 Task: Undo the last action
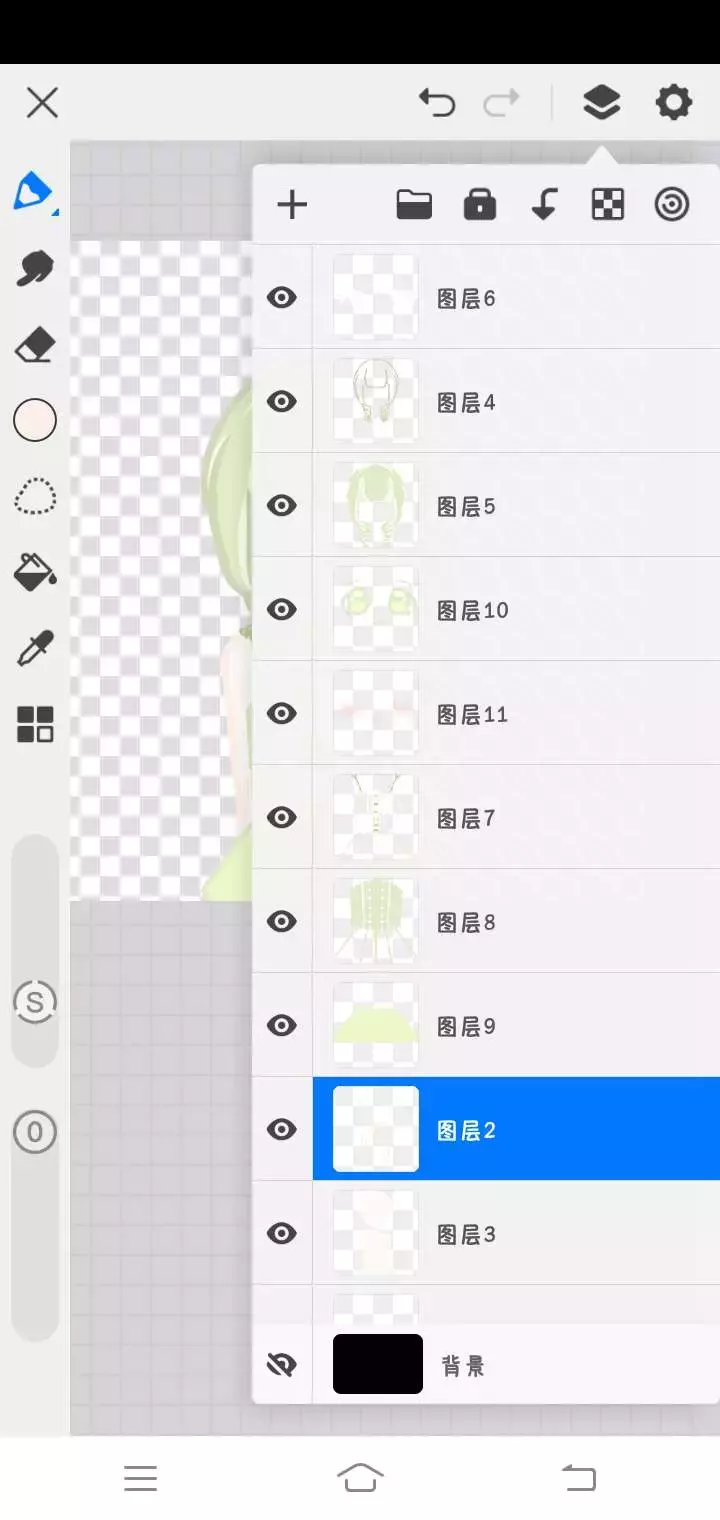tap(437, 102)
